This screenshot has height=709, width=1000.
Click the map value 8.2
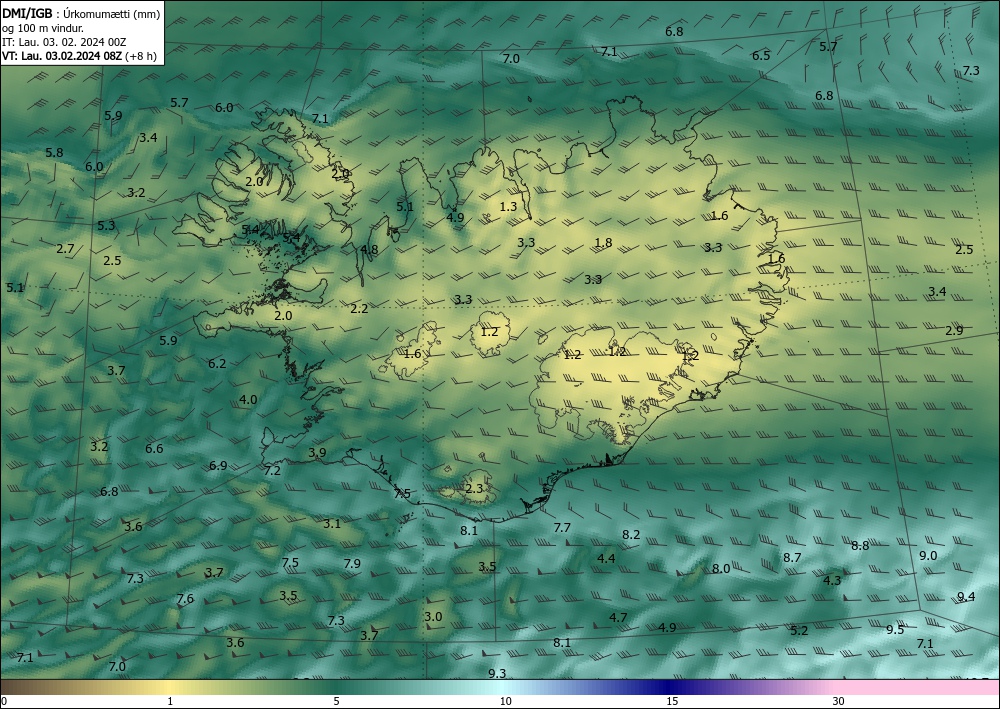click(631, 534)
